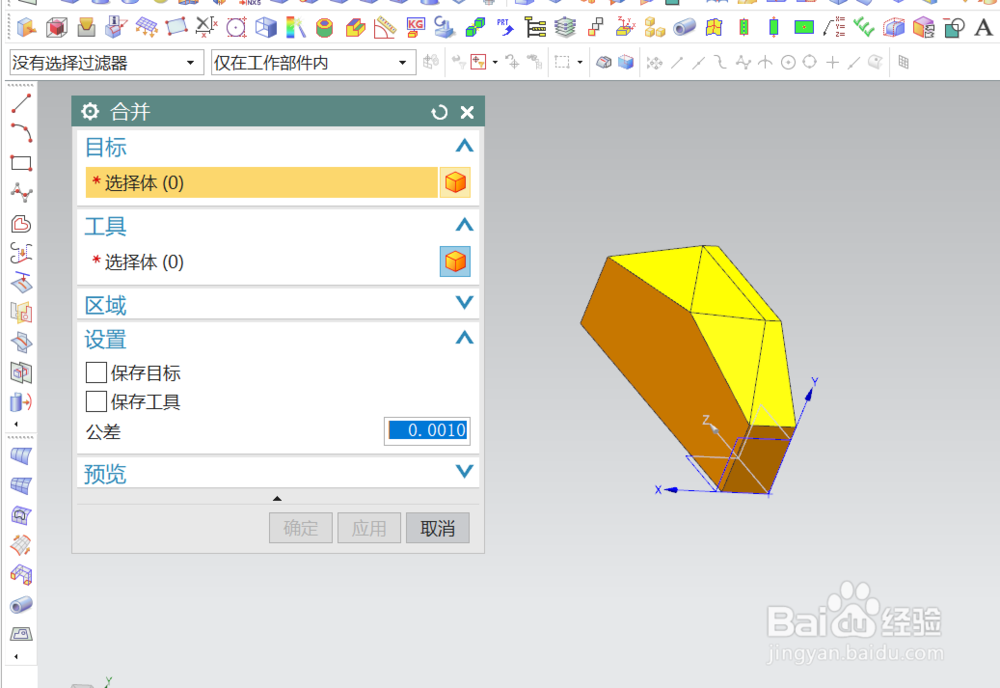
Task: Open the 合并 dialog settings gear
Action: tap(90, 112)
